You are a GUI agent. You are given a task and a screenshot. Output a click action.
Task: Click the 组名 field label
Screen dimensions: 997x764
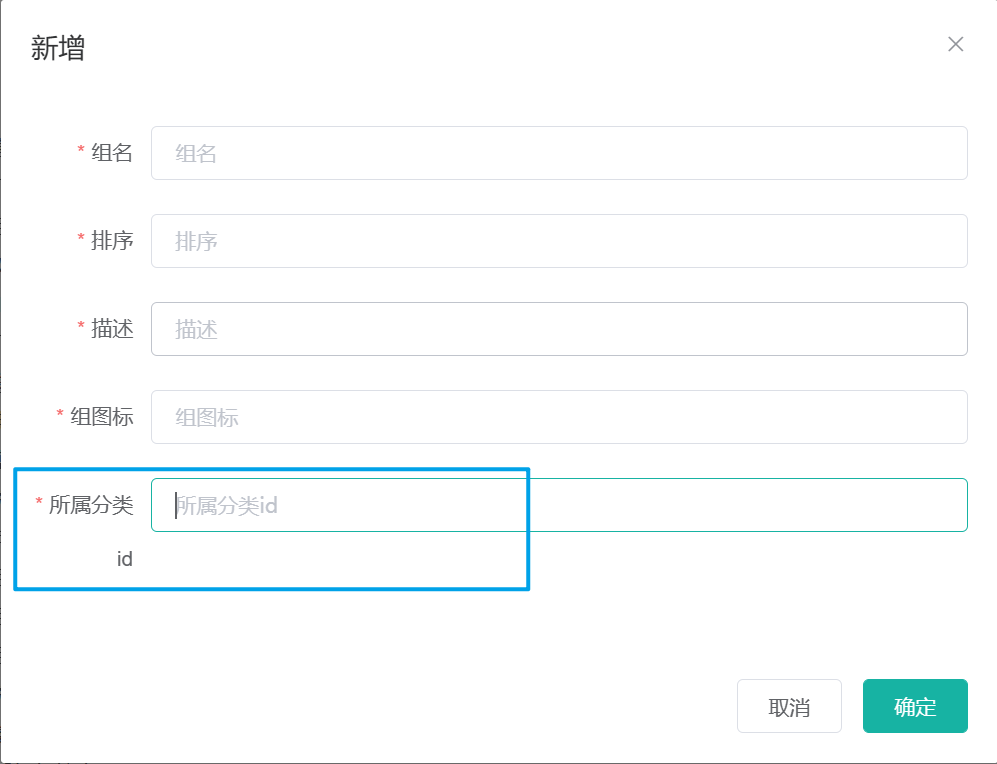(x=112, y=153)
